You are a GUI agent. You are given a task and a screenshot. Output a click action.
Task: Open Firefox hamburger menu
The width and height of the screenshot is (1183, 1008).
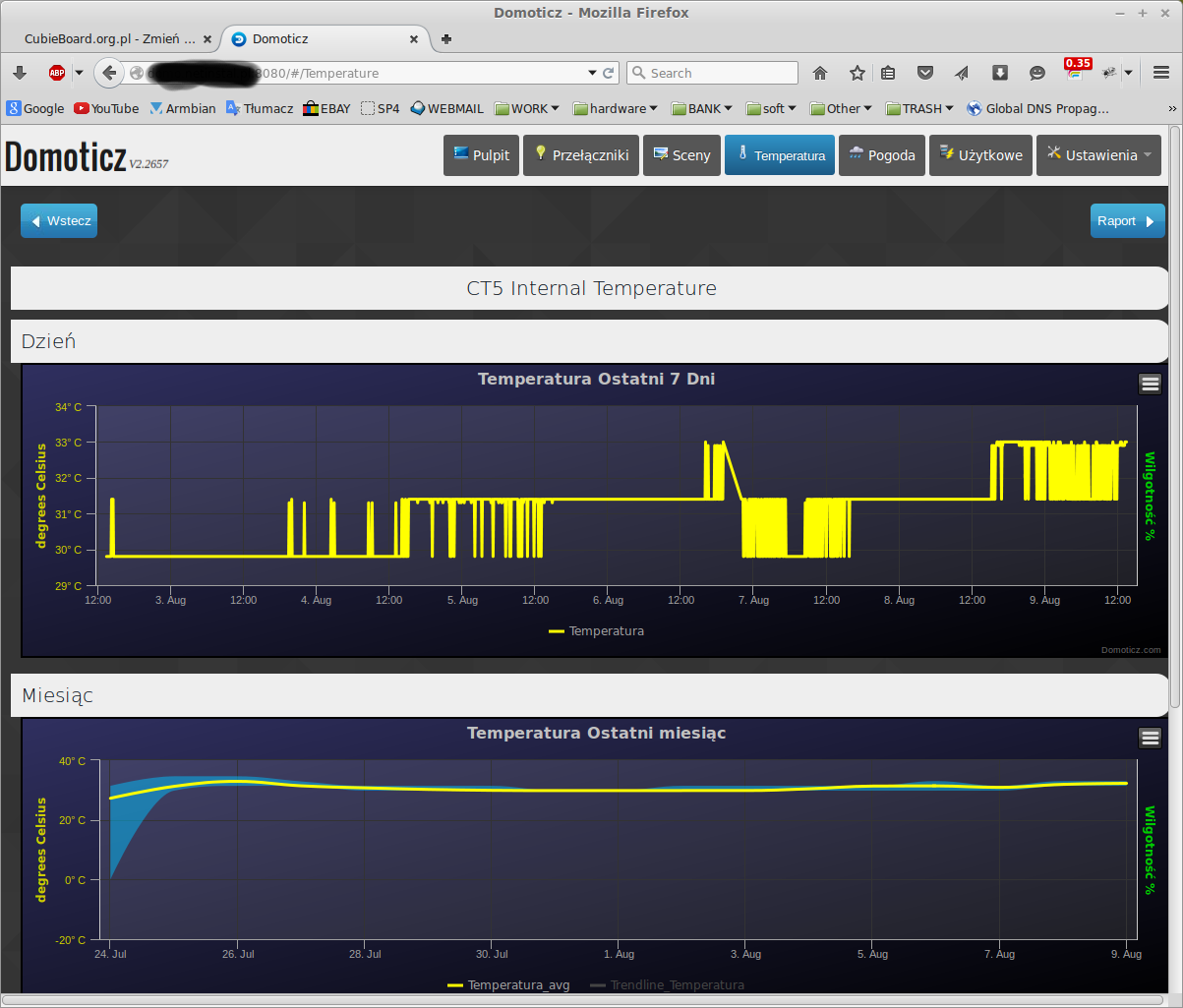[x=1161, y=73]
